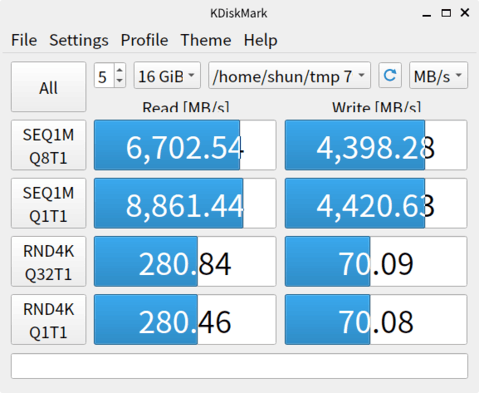Click the SEQ1M Q1T1 write result 4,420.63
This screenshot has height=393, width=479.
[376, 203]
